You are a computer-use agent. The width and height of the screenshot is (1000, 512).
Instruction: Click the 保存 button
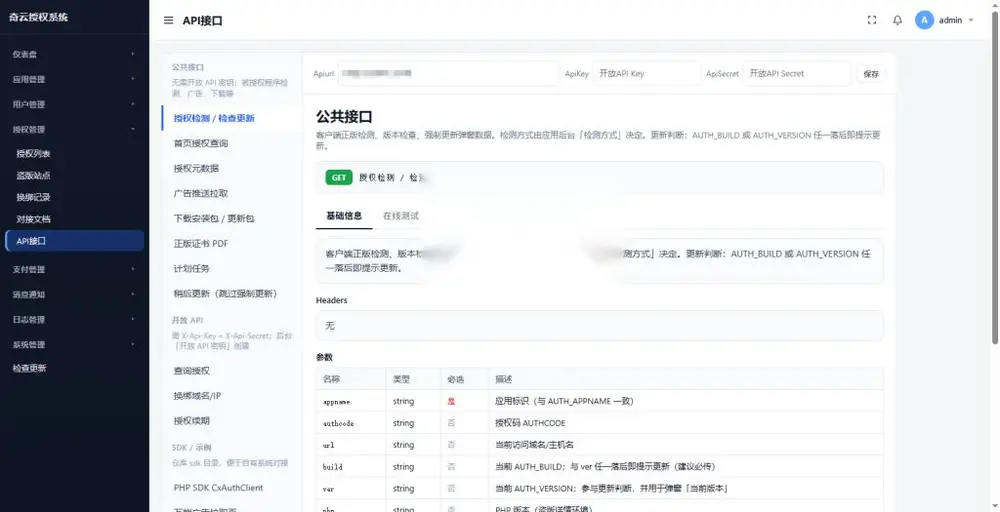coord(871,74)
